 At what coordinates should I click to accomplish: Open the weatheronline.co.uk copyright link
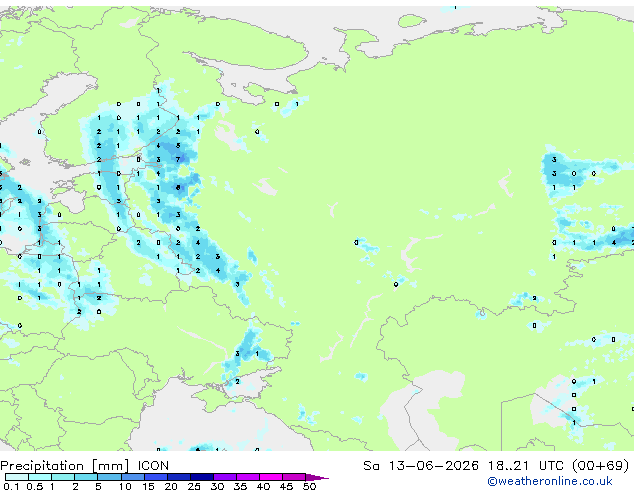(550, 481)
